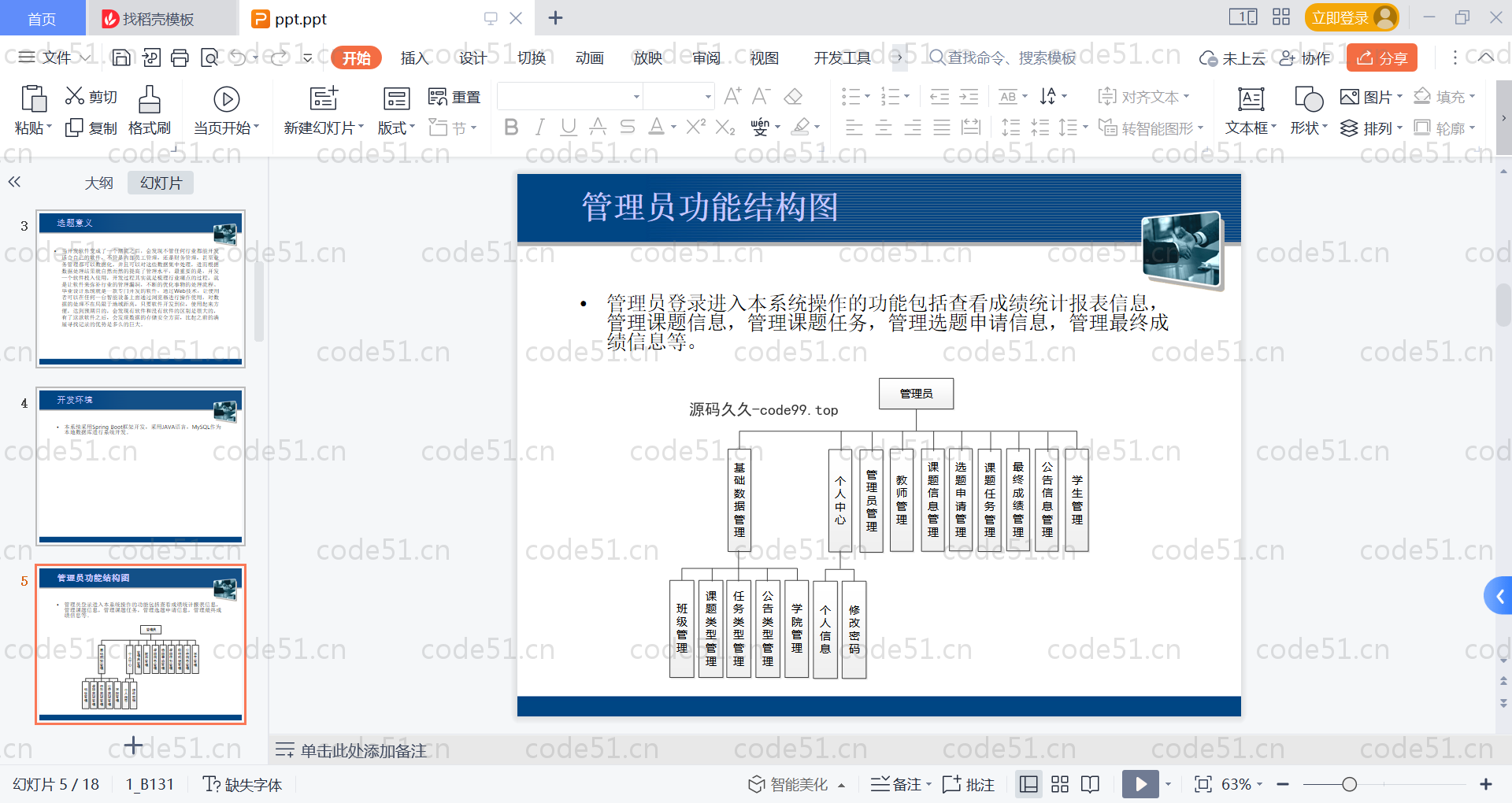Image resolution: width=1512 pixels, height=803 pixels.
Task: Click the notes area to add notes
Action: [364, 751]
